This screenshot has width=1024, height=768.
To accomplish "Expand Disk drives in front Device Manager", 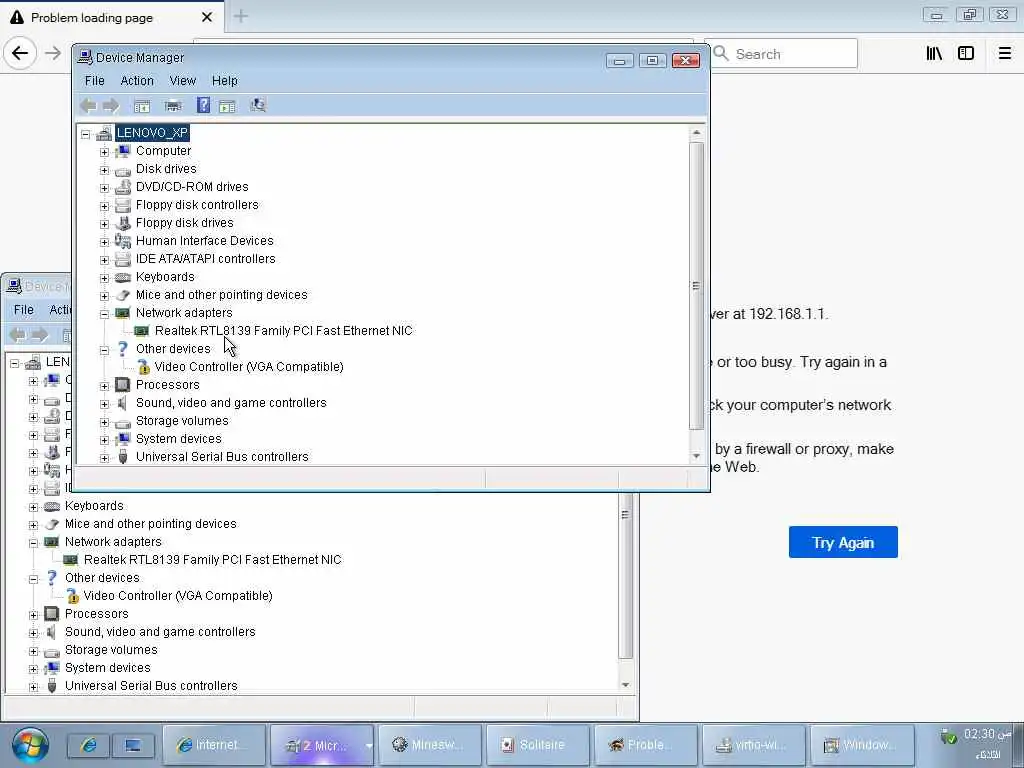I will [x=104, y=170].
